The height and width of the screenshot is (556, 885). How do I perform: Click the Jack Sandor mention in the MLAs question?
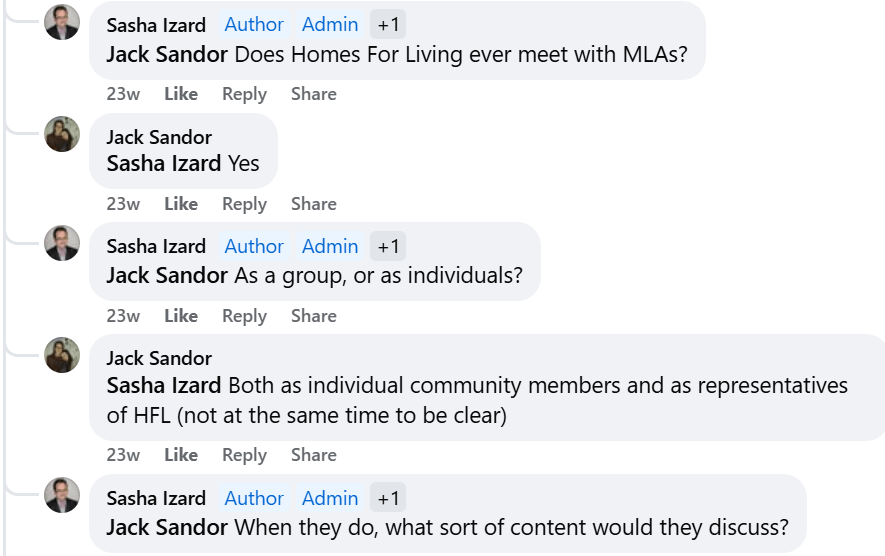pos(167,54)
